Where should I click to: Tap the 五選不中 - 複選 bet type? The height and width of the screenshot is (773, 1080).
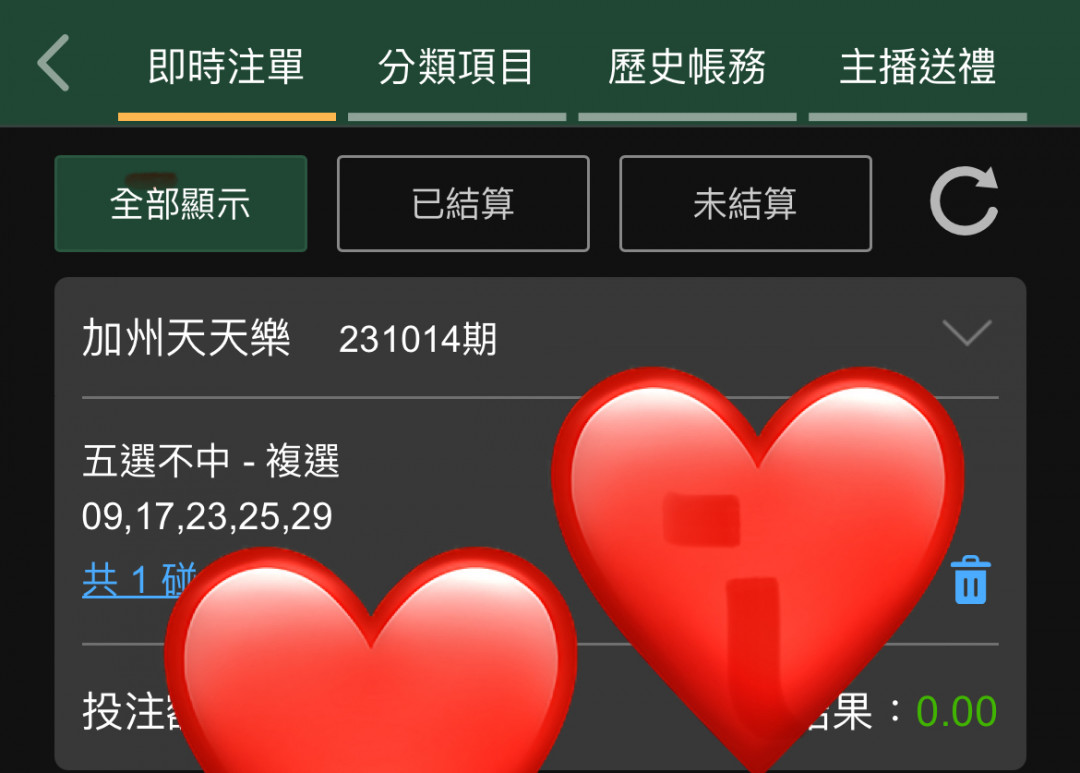click(211, 460)
